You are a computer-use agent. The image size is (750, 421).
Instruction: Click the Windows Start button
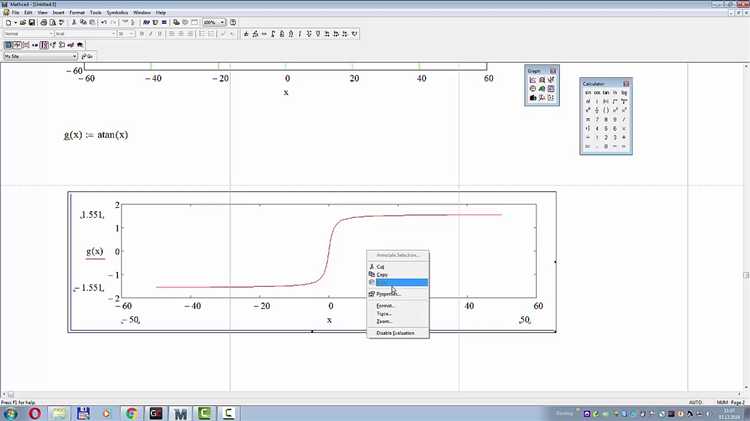pyautogui.click(x=11, y=413)
